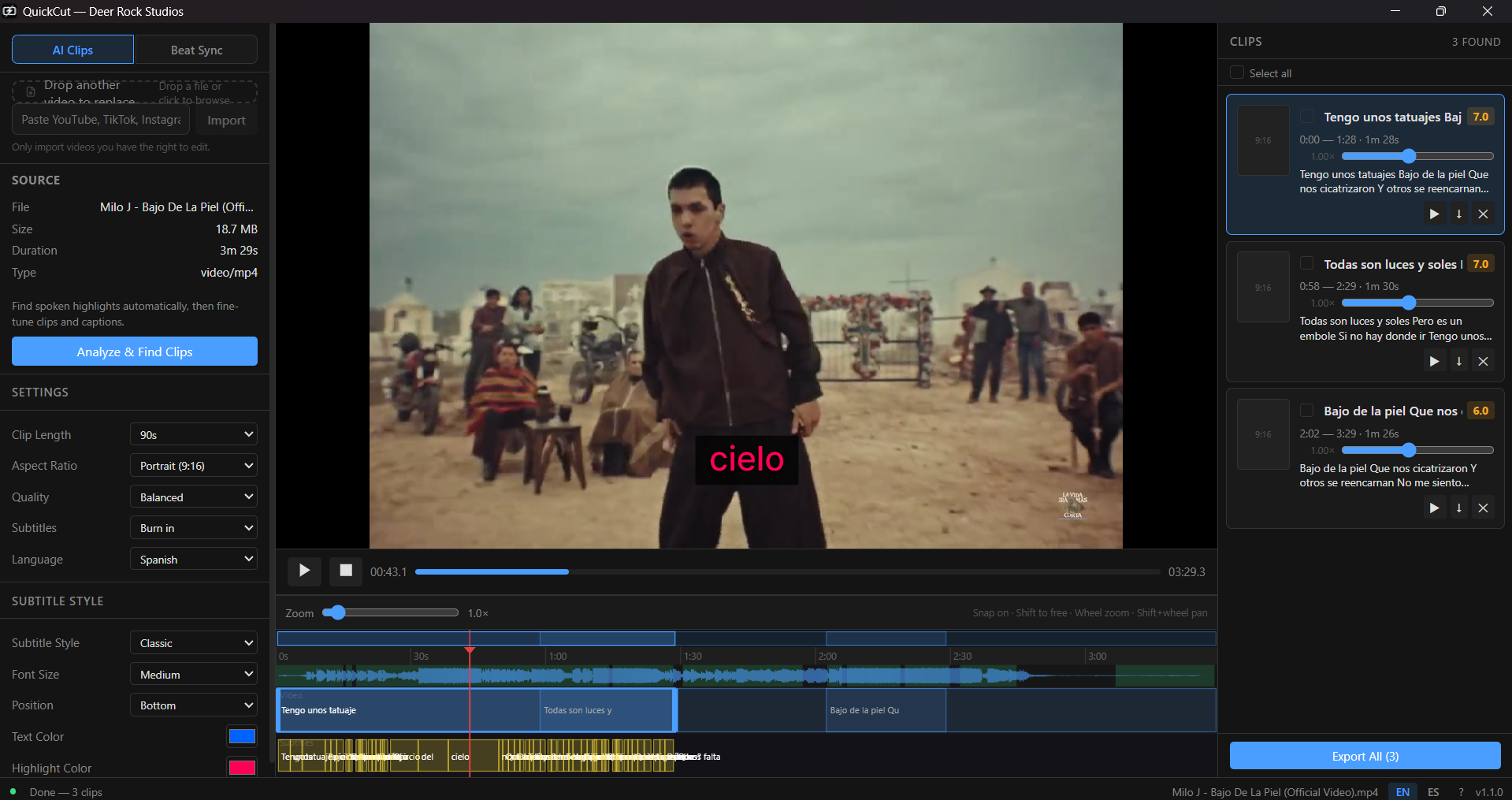Open the Subtitles dropdown
The image size is (1512, 800).
pyautogui.click(x=194, y=528)
